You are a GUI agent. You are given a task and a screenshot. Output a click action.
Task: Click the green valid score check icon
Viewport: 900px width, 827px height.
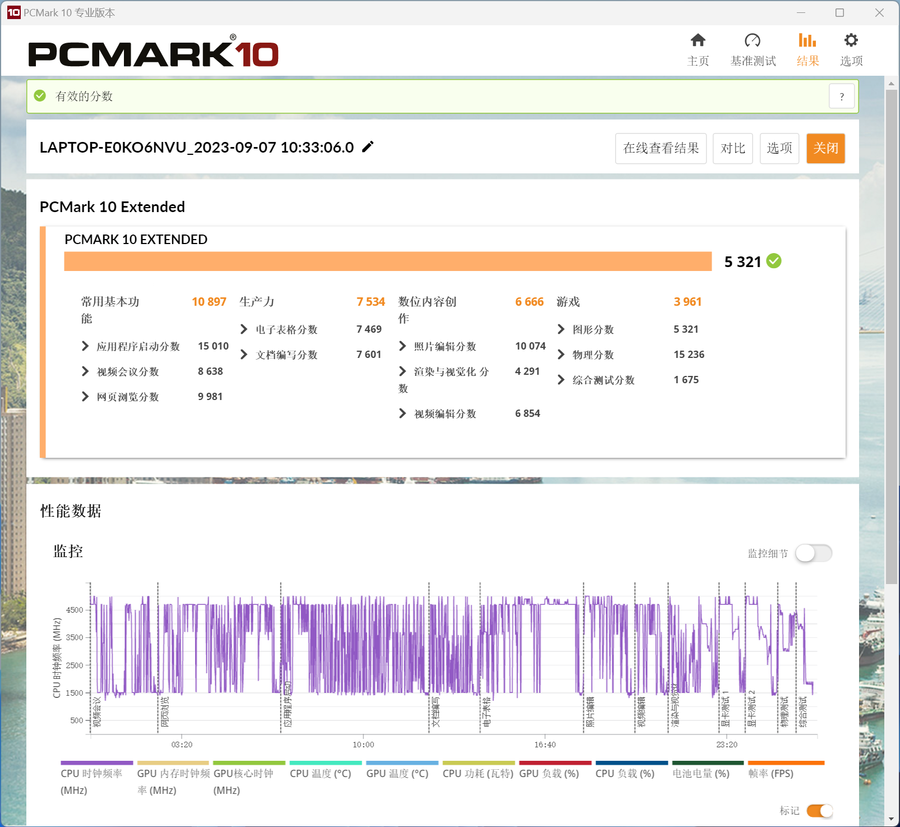click(x=40, y=96)
